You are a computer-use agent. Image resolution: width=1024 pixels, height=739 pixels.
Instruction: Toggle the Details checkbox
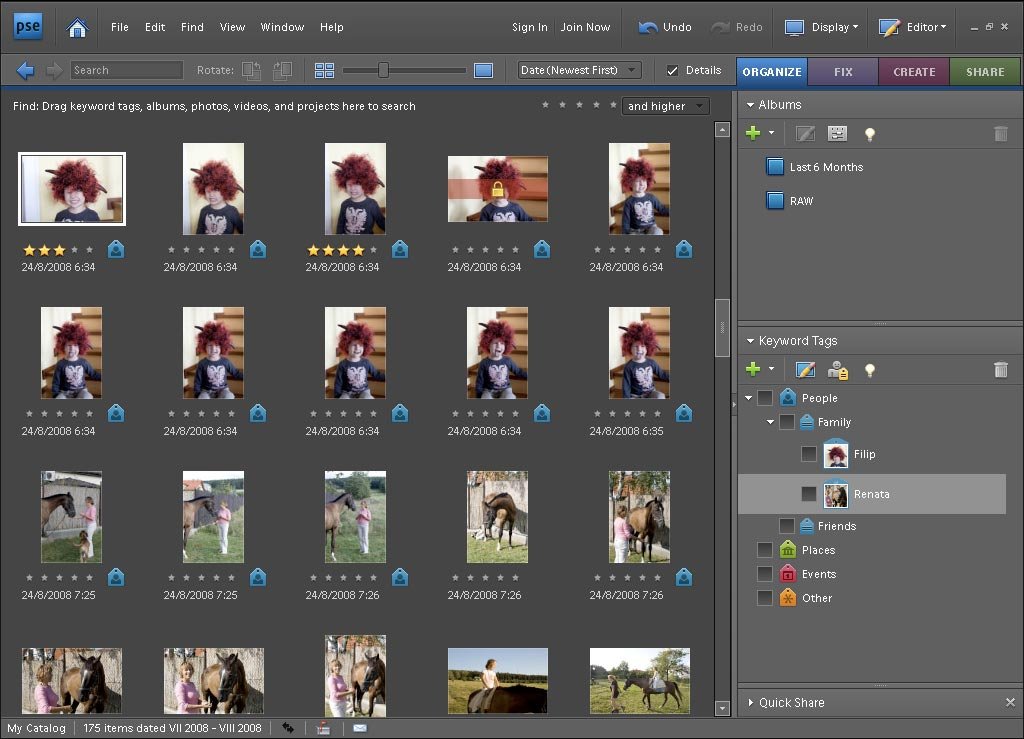tap(673, 70)
